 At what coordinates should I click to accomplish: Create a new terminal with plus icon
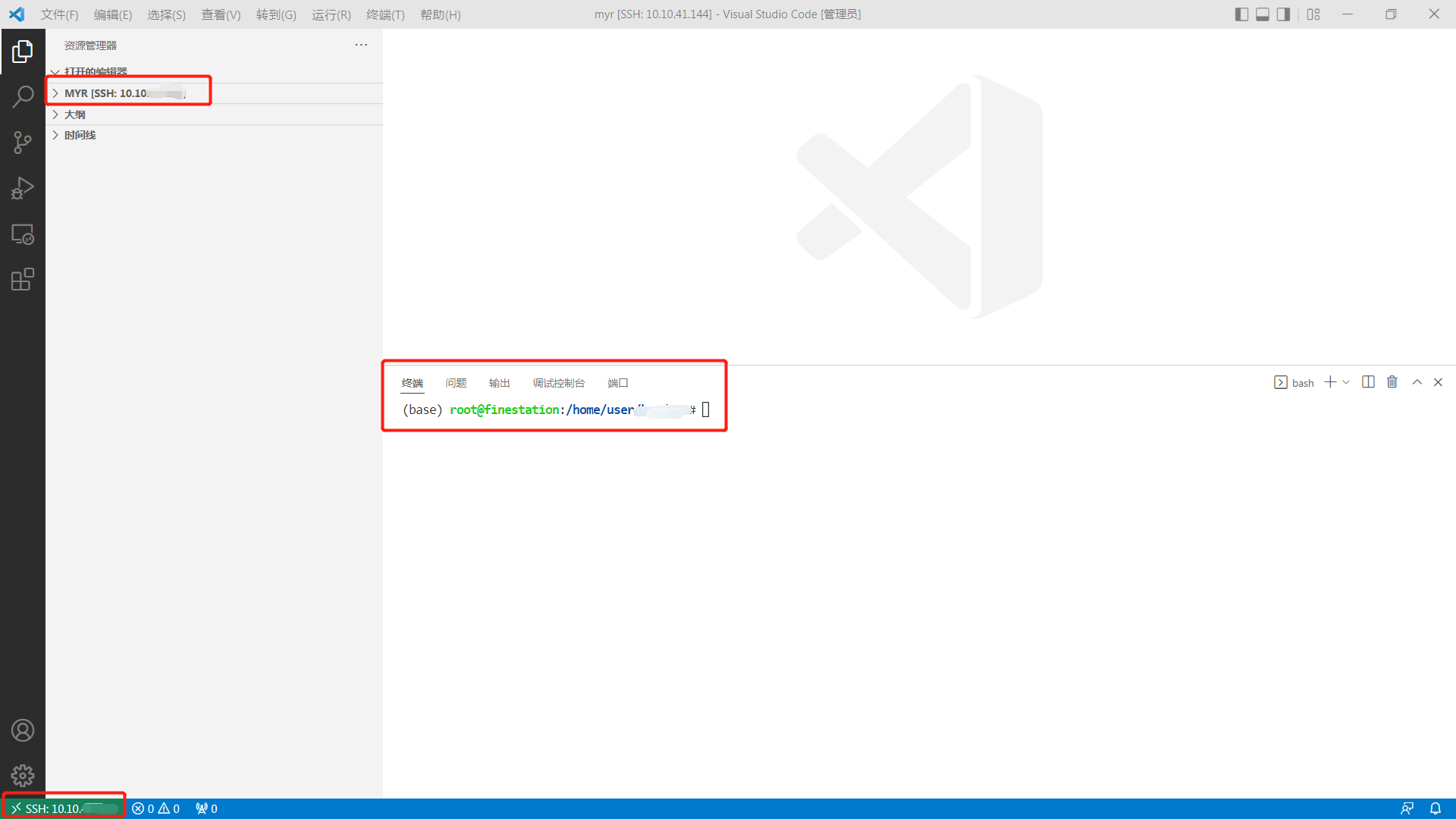1330,382
